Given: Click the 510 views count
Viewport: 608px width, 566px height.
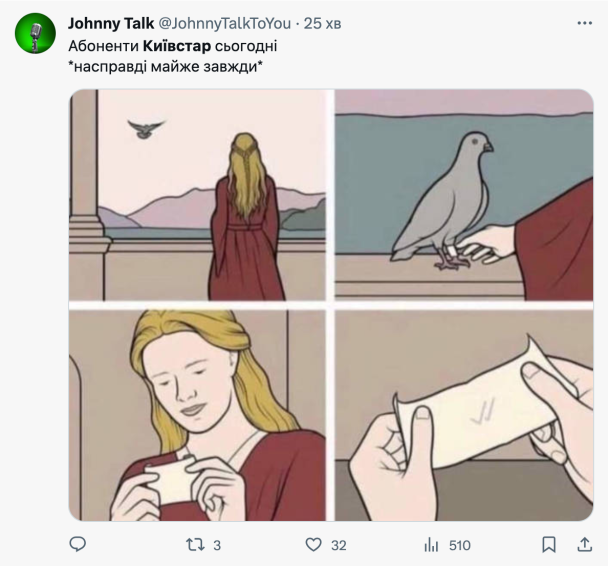Looking at the screenshot, I should click(x=460, y=545).
